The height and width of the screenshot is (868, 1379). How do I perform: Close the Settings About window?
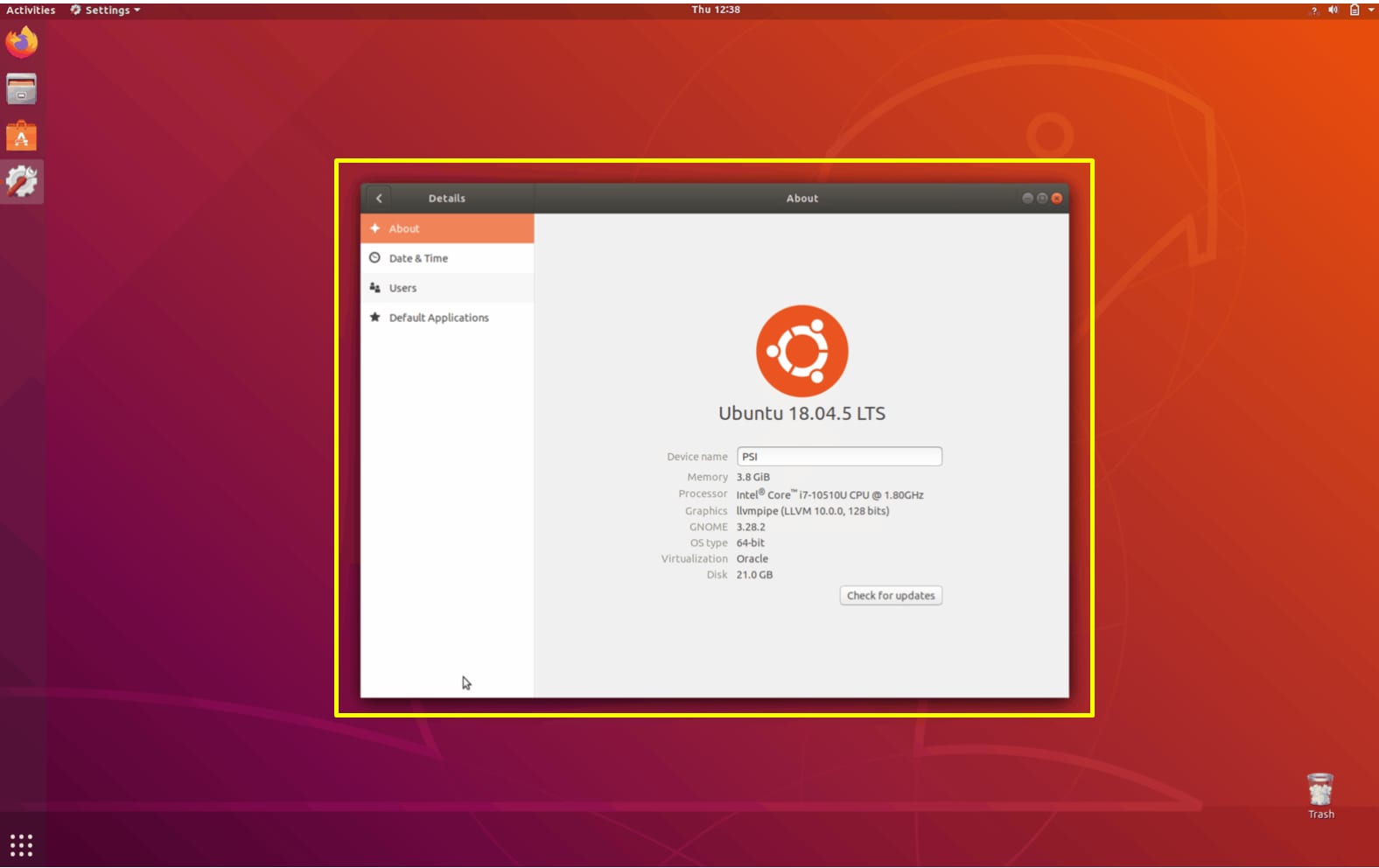[1057, 199]
